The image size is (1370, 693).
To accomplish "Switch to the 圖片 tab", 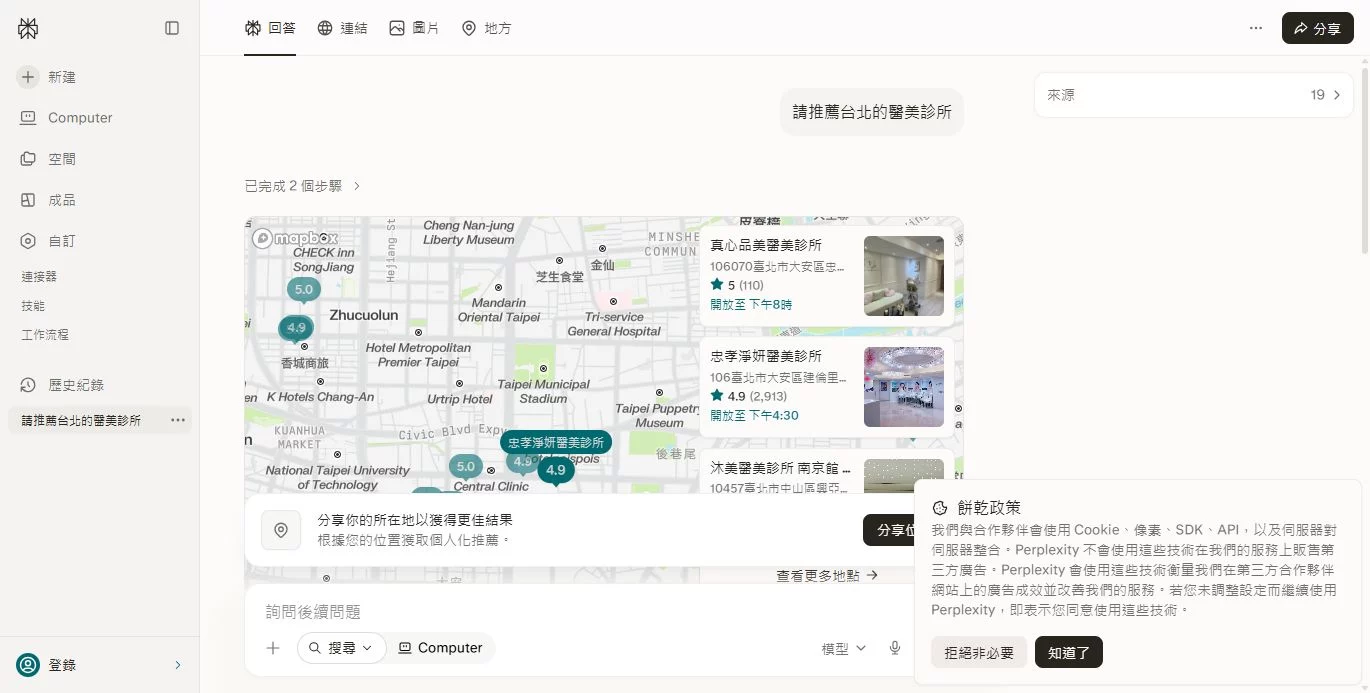I will pyautogui.click(x=414, y=28).
